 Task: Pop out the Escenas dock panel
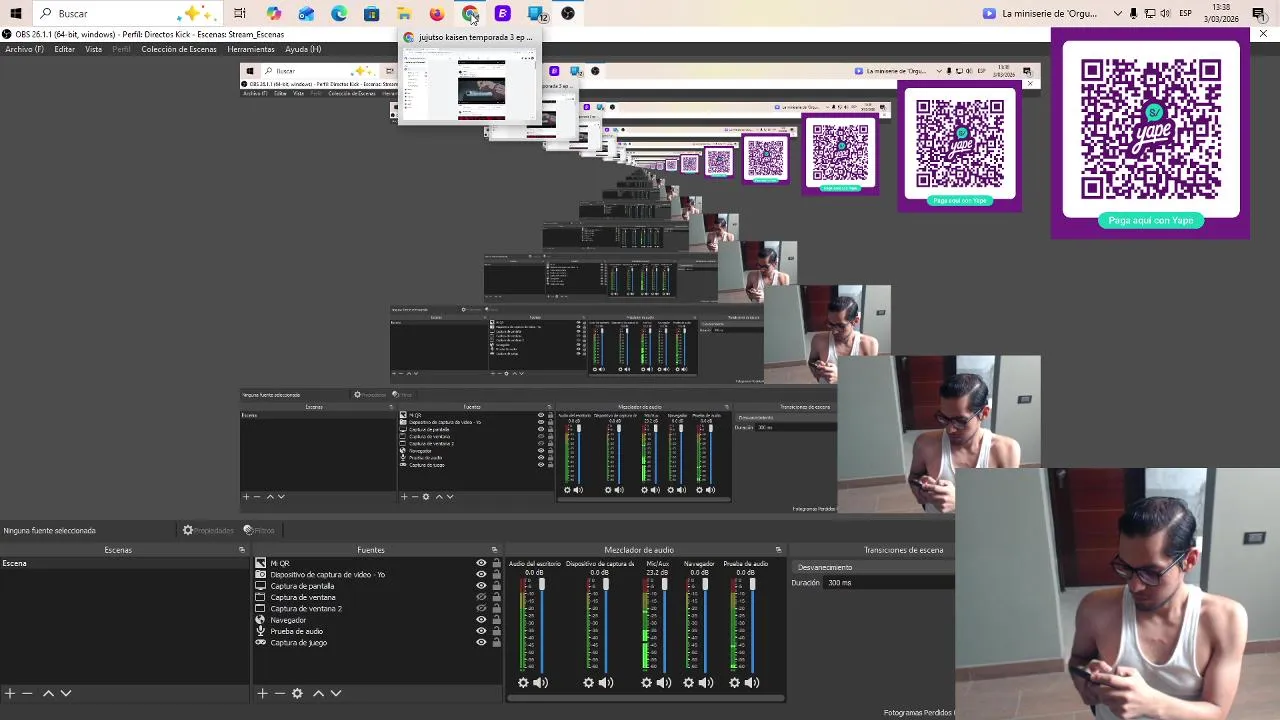point(241,550)
